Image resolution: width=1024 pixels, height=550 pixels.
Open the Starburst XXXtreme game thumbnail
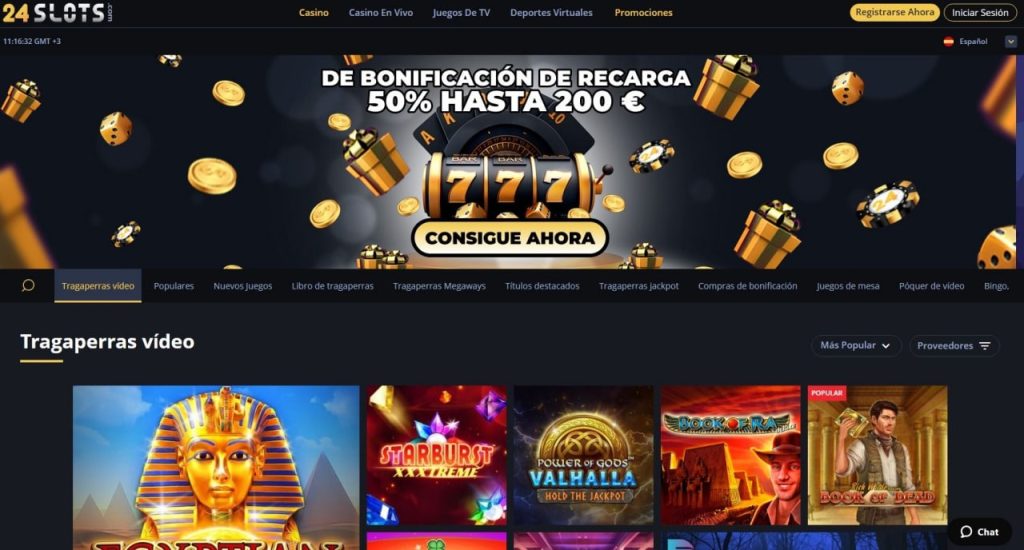click(436, 455)
